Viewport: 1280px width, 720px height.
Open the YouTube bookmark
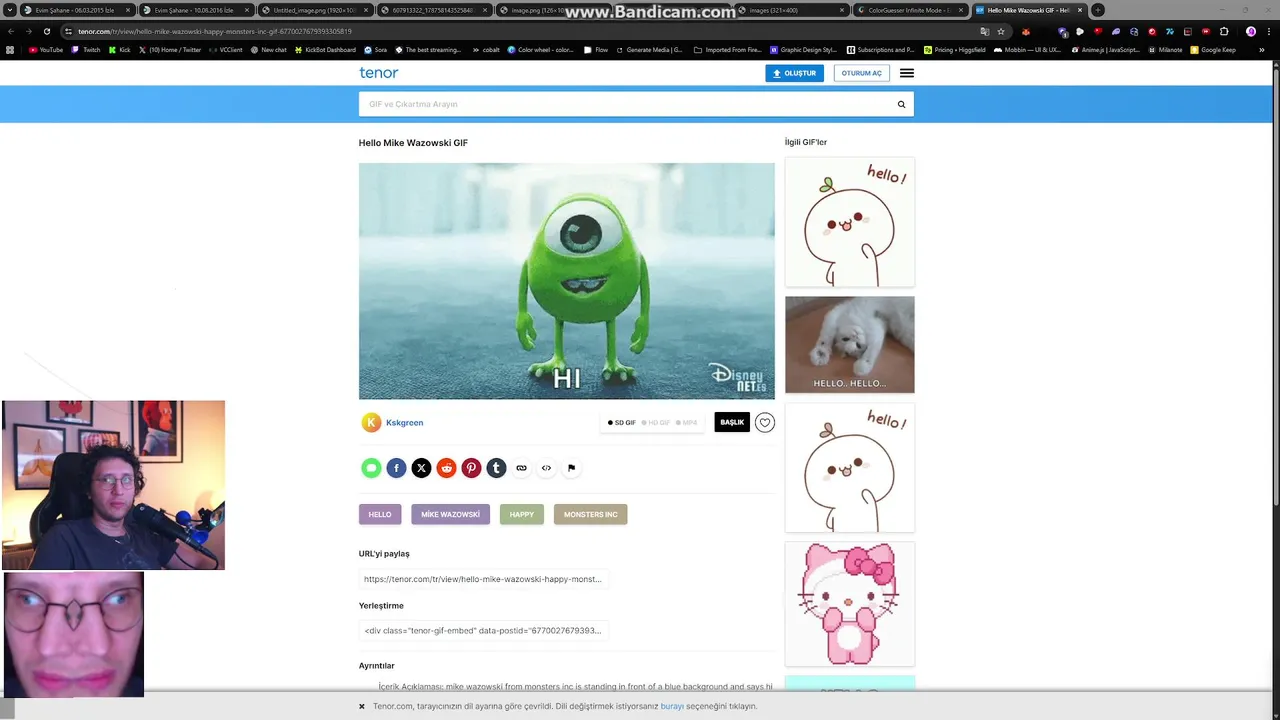tap(46, 50)
